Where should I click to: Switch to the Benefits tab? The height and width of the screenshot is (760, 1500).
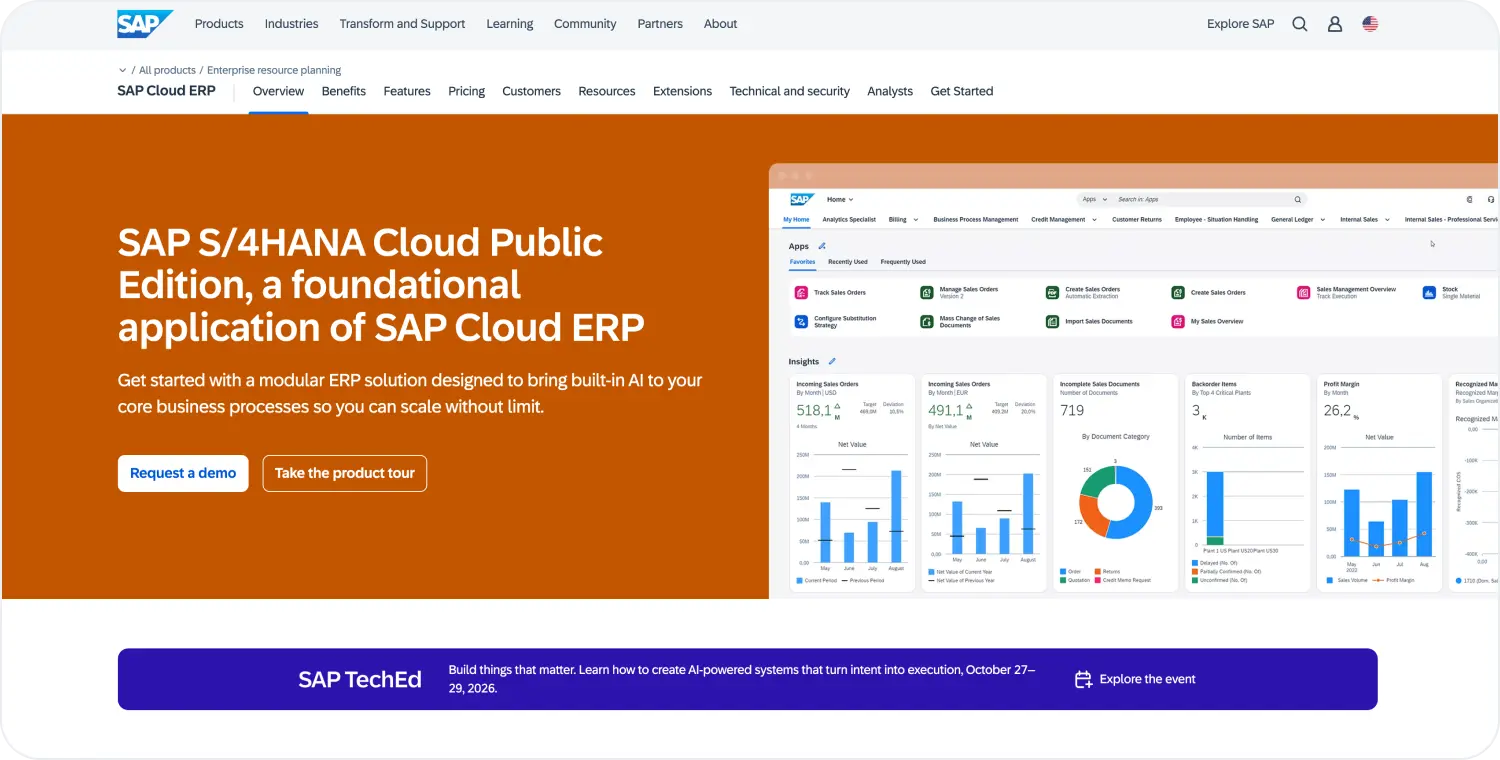click(x=344, y=91)
